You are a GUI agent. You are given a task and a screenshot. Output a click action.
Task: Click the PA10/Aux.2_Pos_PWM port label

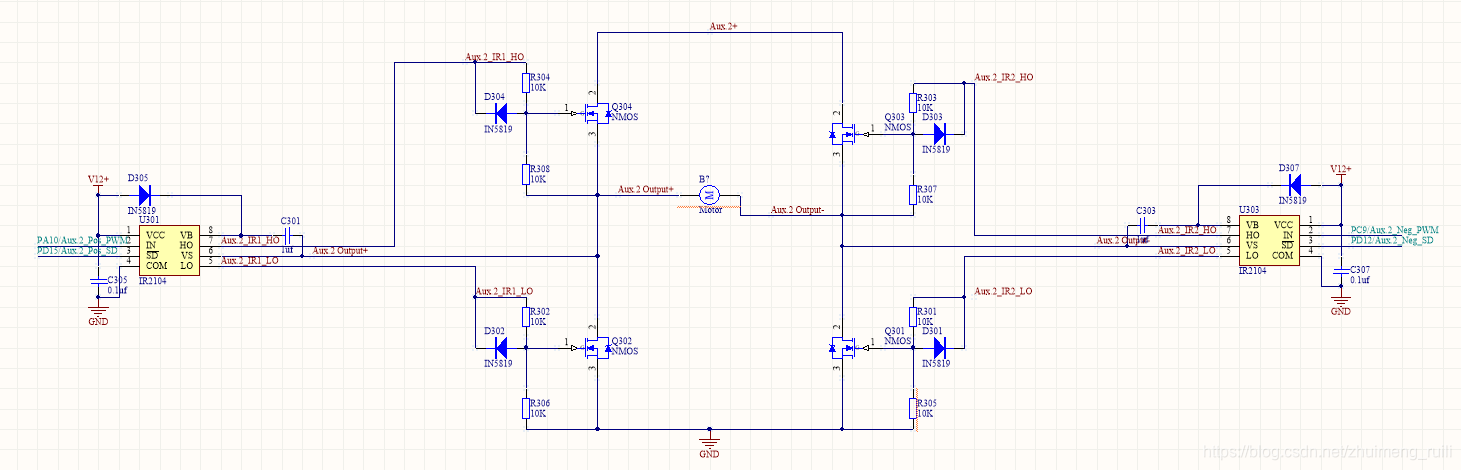[x=84, y=240]
